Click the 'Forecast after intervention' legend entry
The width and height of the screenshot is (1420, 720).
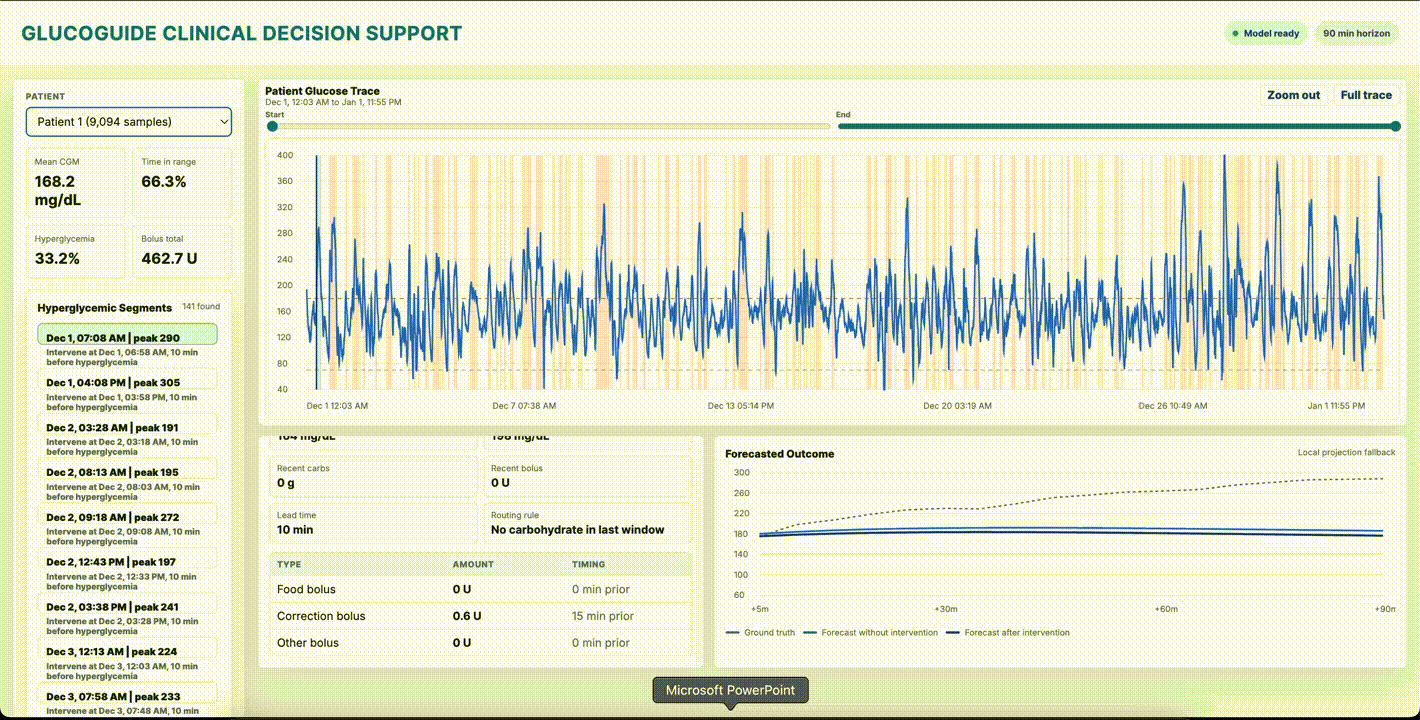point(1008,633)
